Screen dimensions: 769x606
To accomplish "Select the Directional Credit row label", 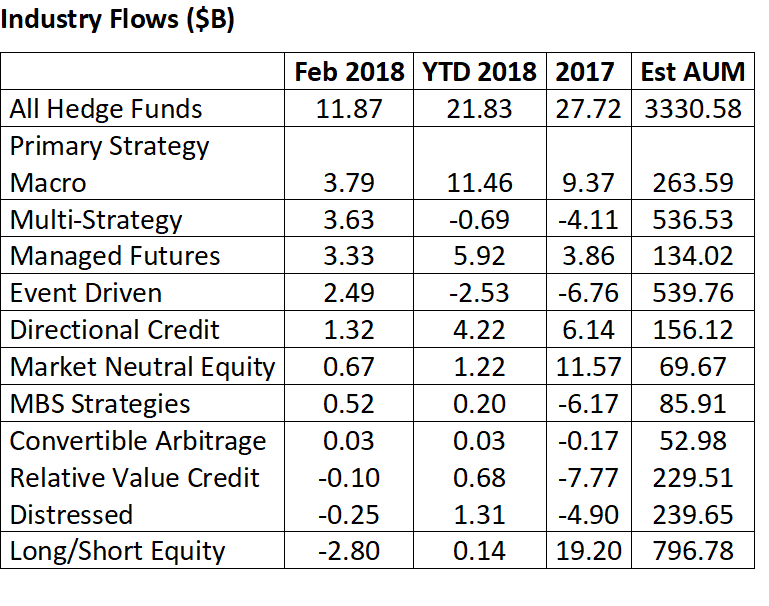I will coord(115,330).
